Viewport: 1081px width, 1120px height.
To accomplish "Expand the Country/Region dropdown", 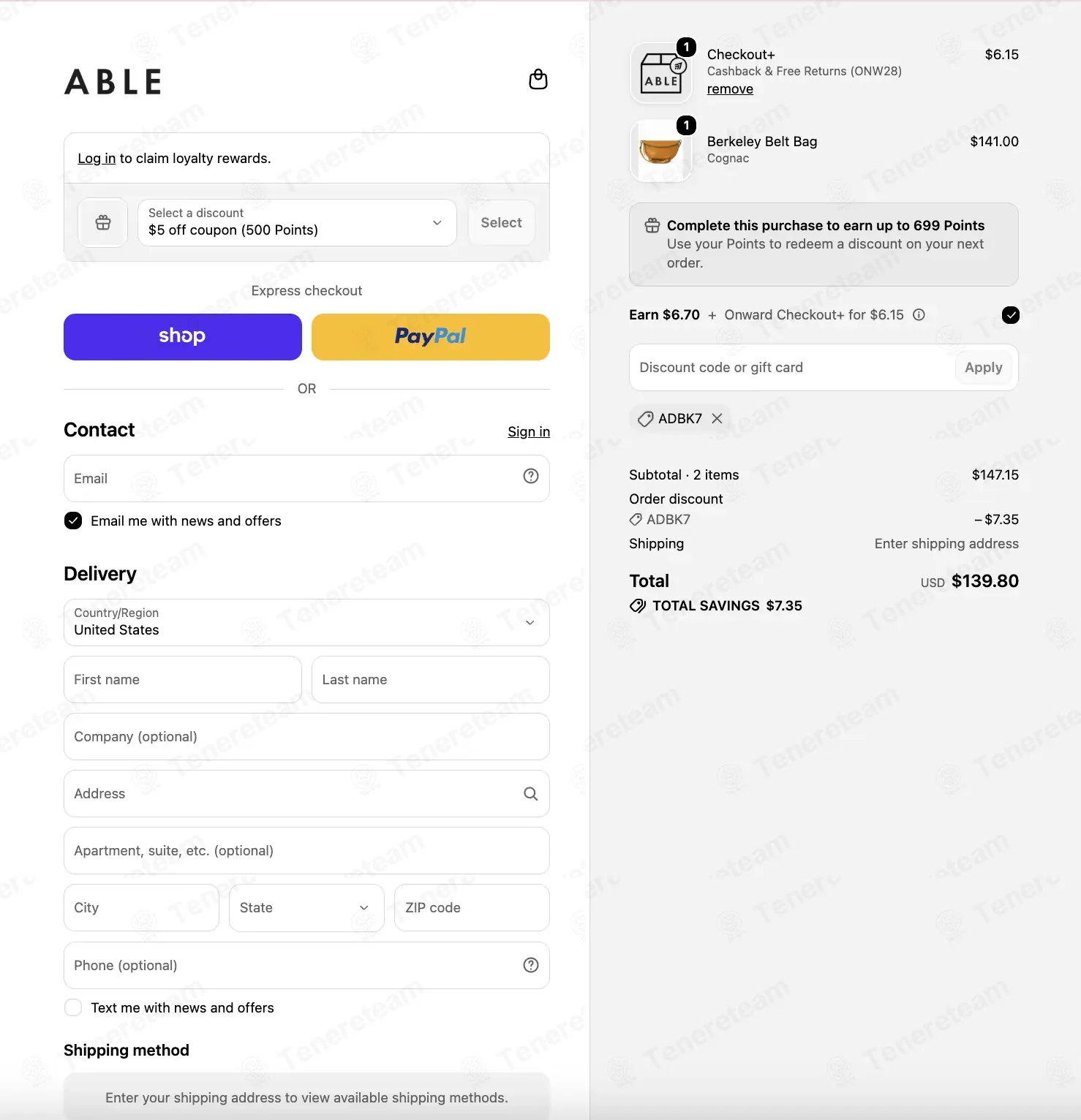I will pos(306,622).
